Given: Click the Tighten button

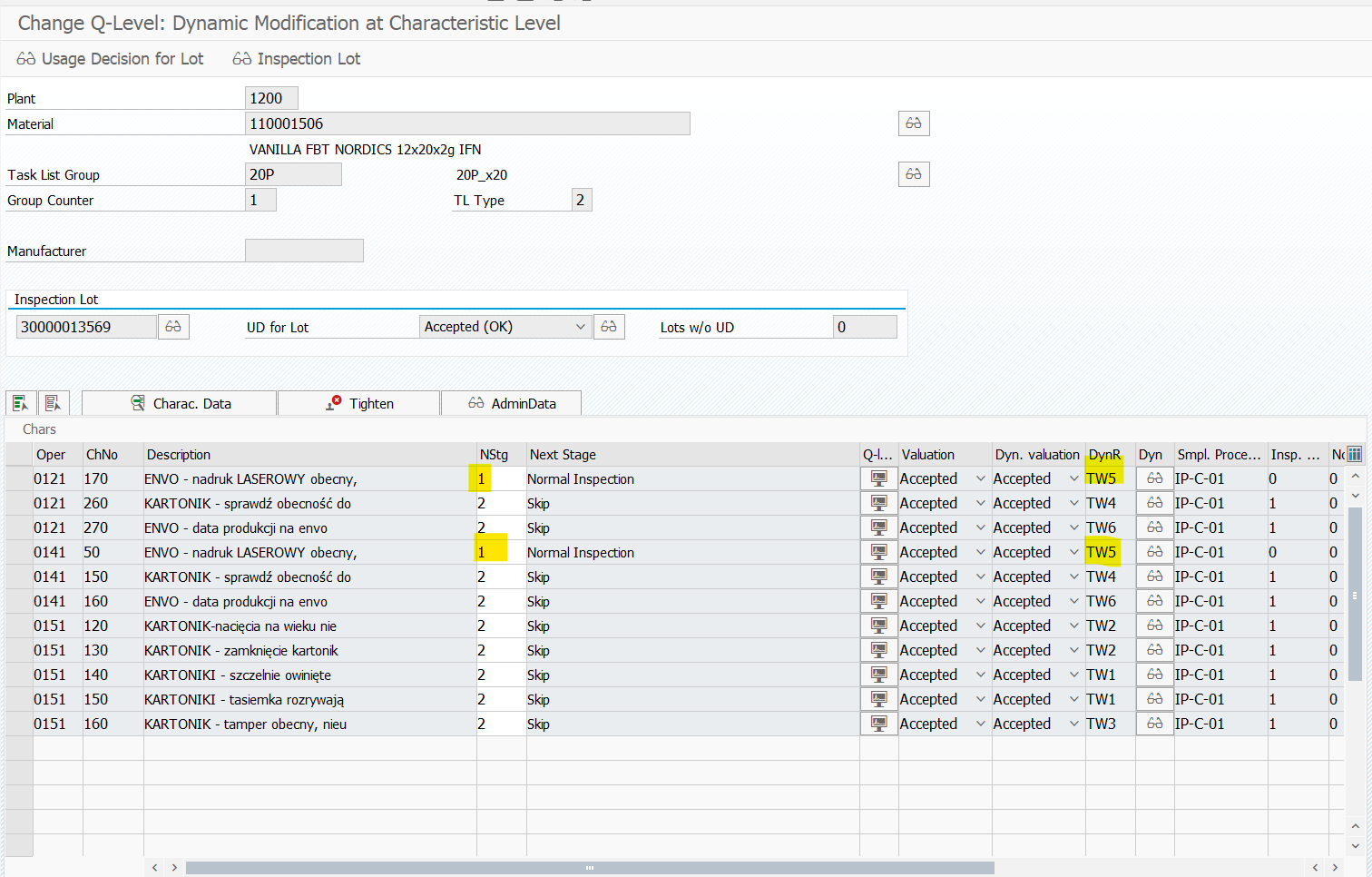Looking at the screenshot, I should tap(359, 403).
